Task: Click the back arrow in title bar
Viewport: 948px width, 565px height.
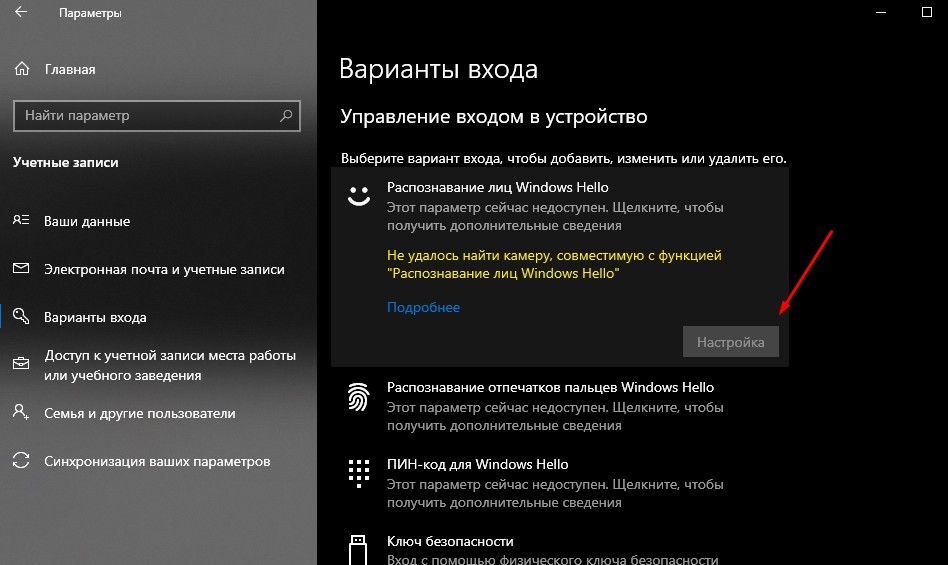Action: tap(21, 14)
